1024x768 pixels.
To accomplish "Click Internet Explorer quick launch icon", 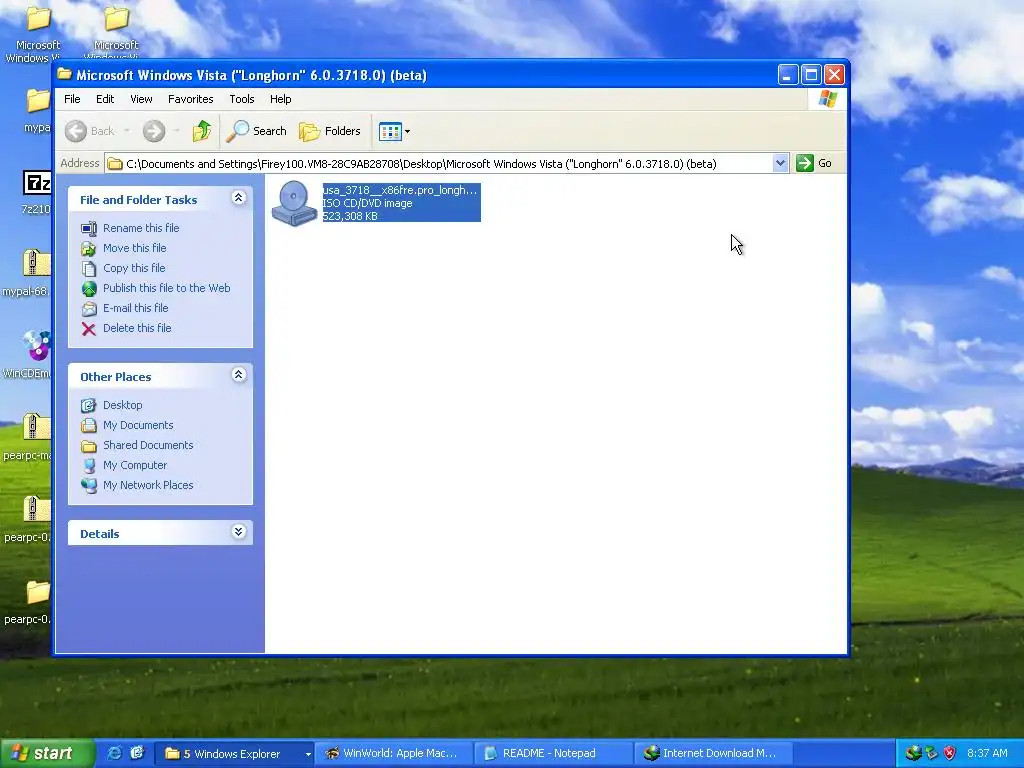I will tap(114, 753).
